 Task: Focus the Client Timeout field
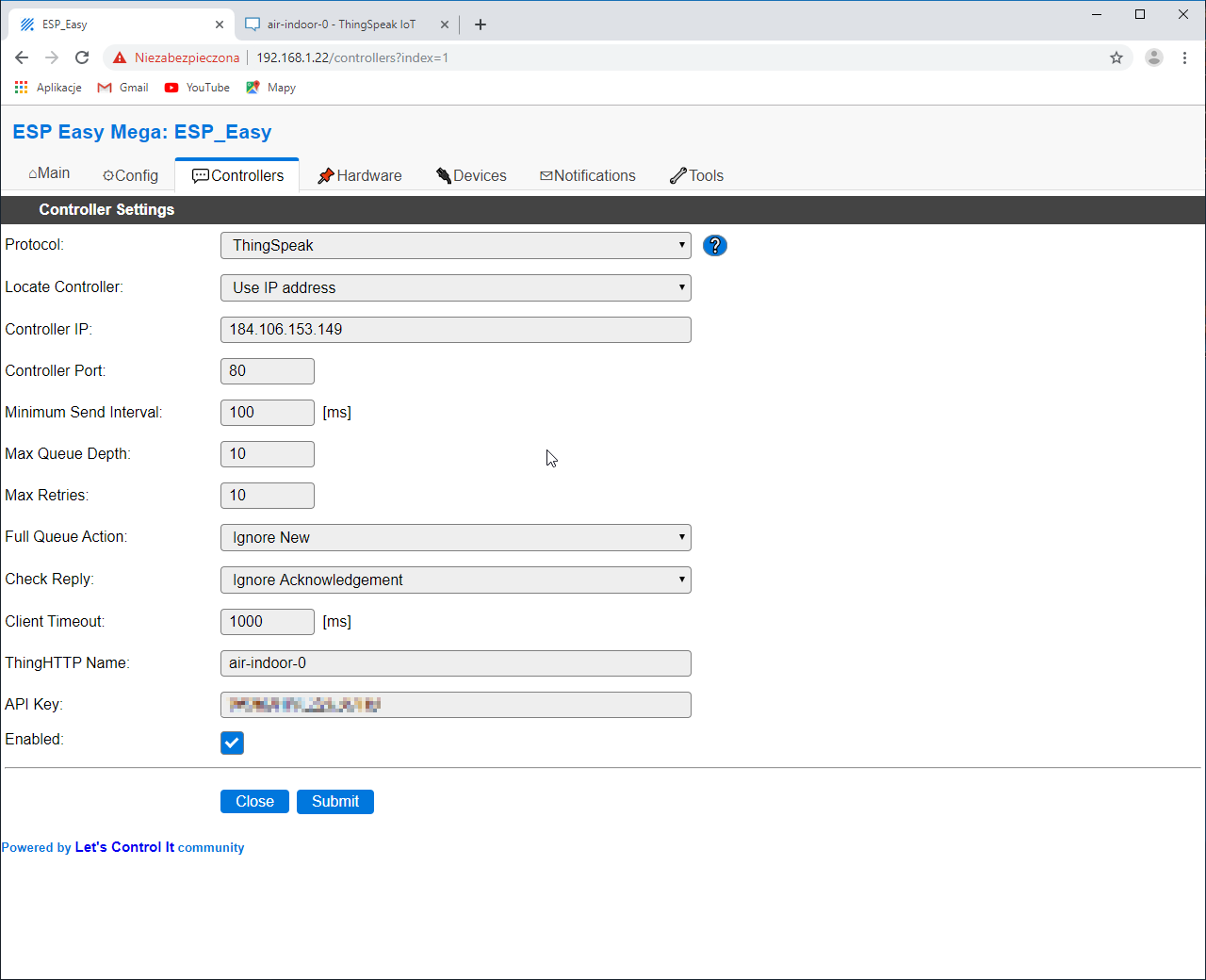268,622
